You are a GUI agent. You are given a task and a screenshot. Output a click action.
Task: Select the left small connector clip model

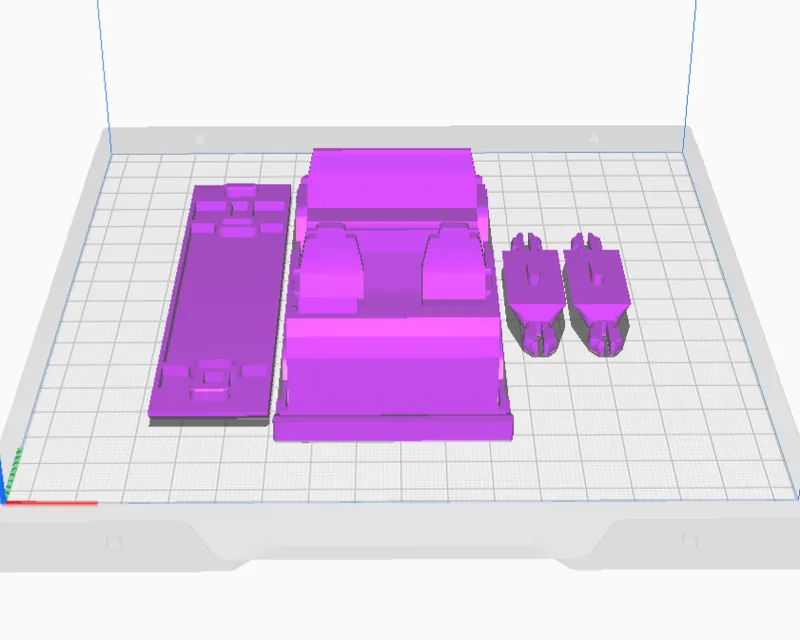(533, 294)
